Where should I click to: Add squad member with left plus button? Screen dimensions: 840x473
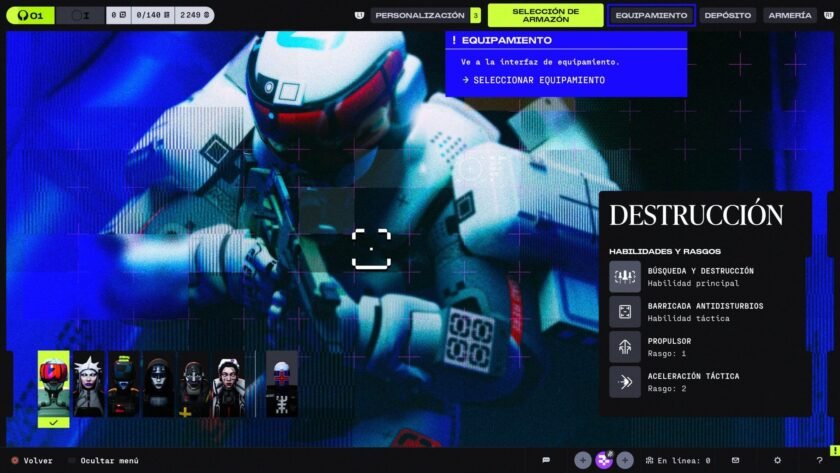tap(582, 460)
